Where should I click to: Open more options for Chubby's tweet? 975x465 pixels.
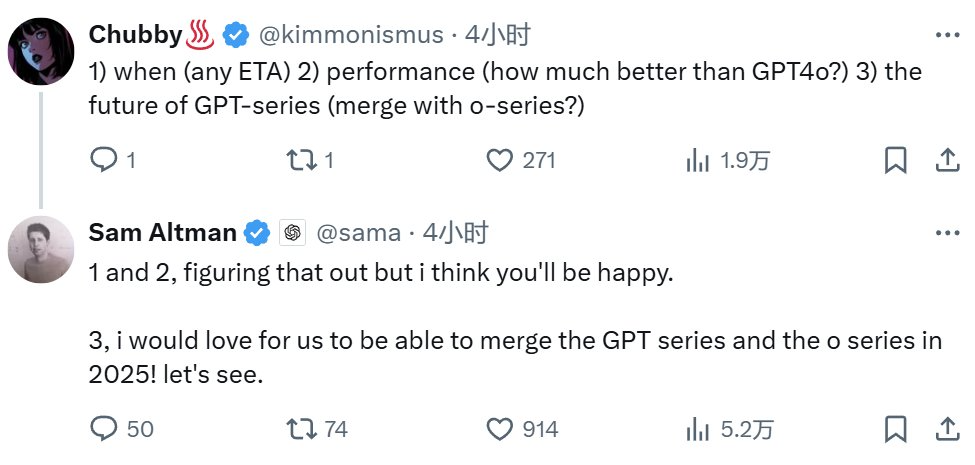coord(947,35)
